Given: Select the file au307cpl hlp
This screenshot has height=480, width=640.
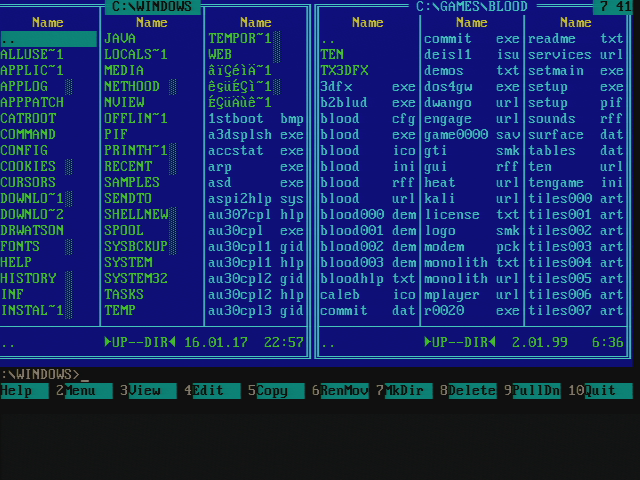Looking at the screenshot, I should click(x=256, y=215).
